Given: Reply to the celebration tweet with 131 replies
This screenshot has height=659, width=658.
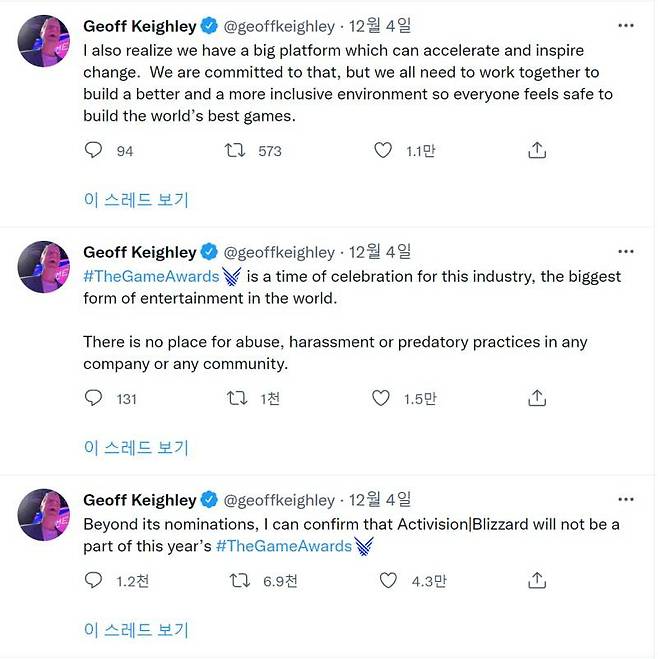Looking at the screenshot, I should [93, 398].
